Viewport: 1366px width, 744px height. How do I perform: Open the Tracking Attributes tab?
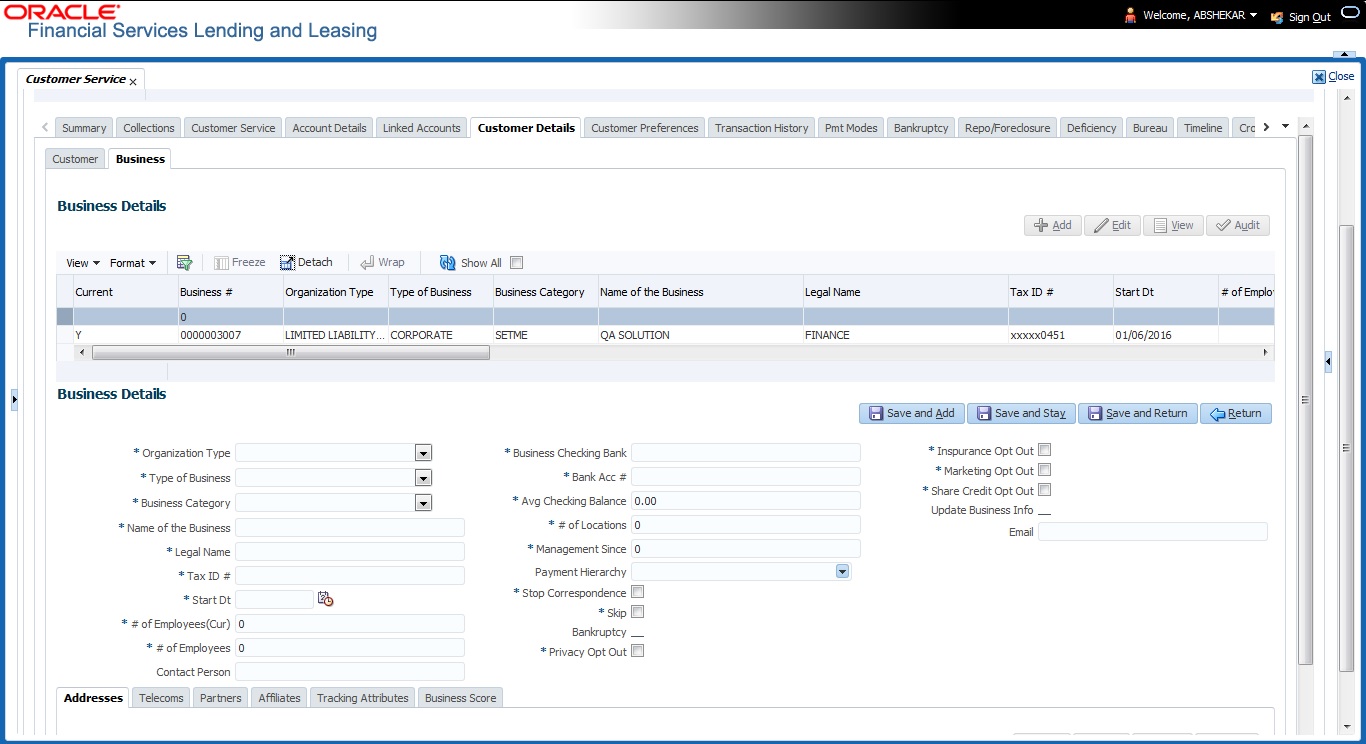[x=363, y=698]
